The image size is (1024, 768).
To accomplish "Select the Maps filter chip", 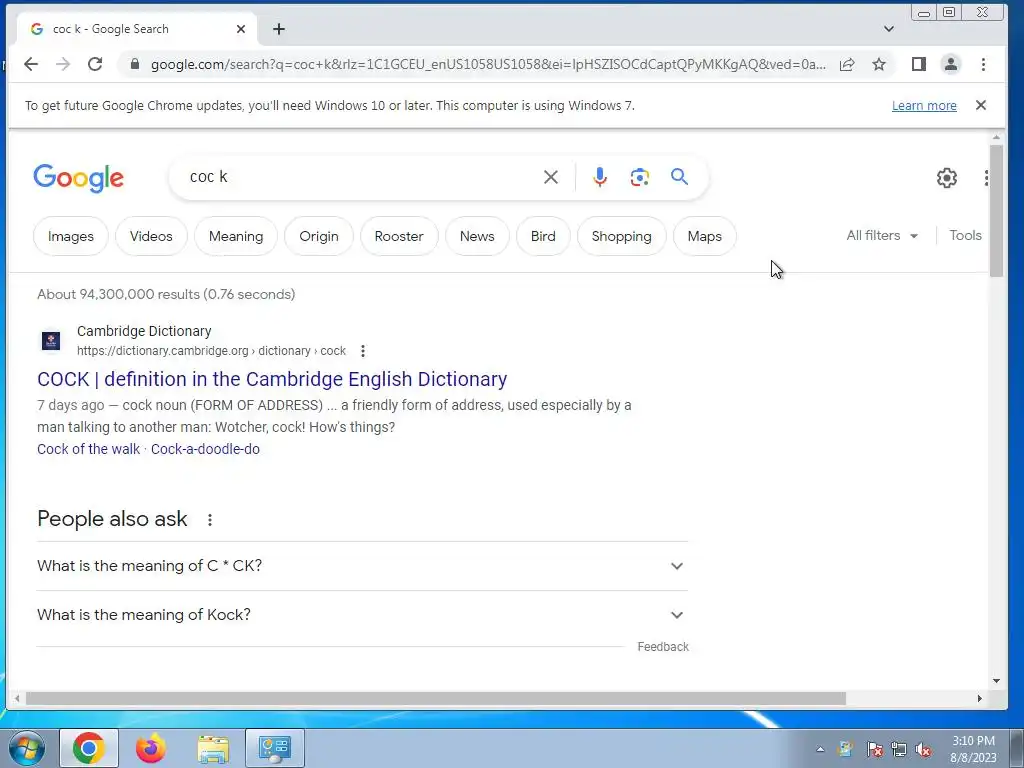I will [x=704, y=236].
